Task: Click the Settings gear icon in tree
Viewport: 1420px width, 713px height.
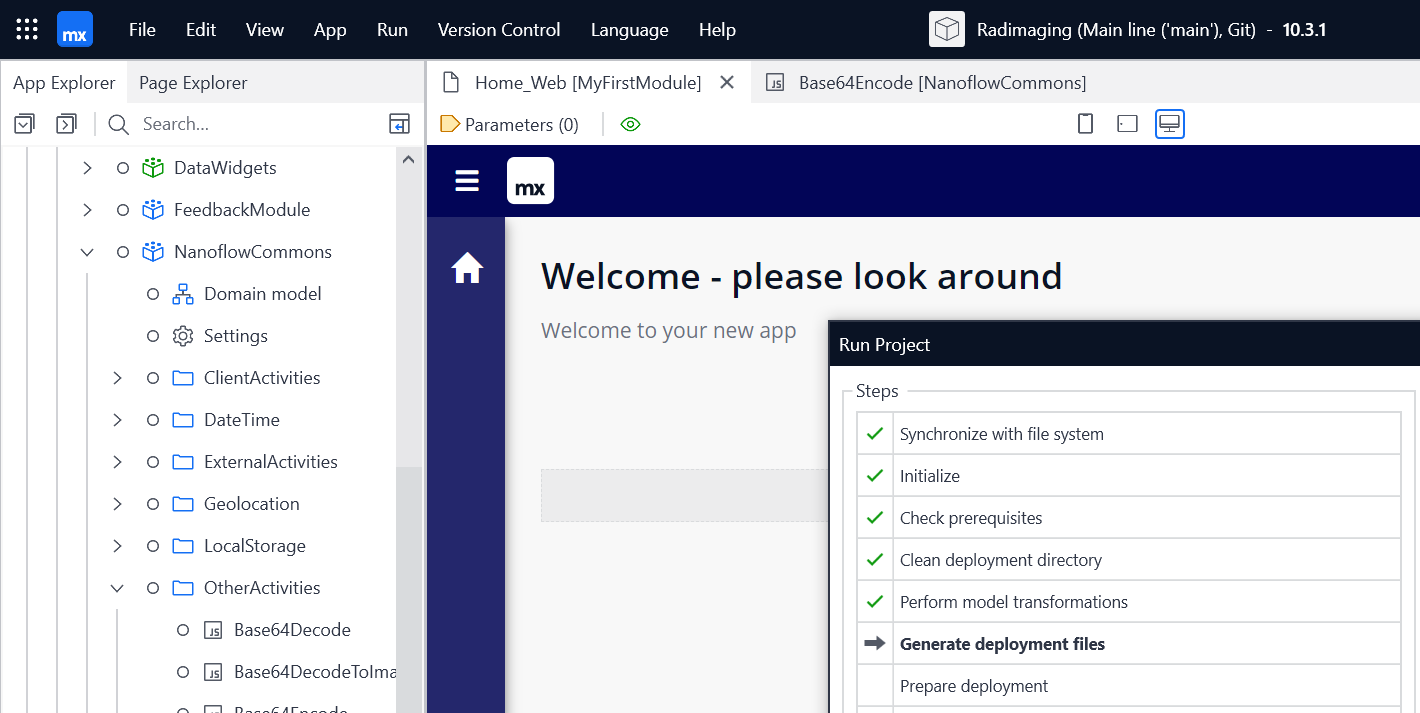Action: [x=182, y=336]
